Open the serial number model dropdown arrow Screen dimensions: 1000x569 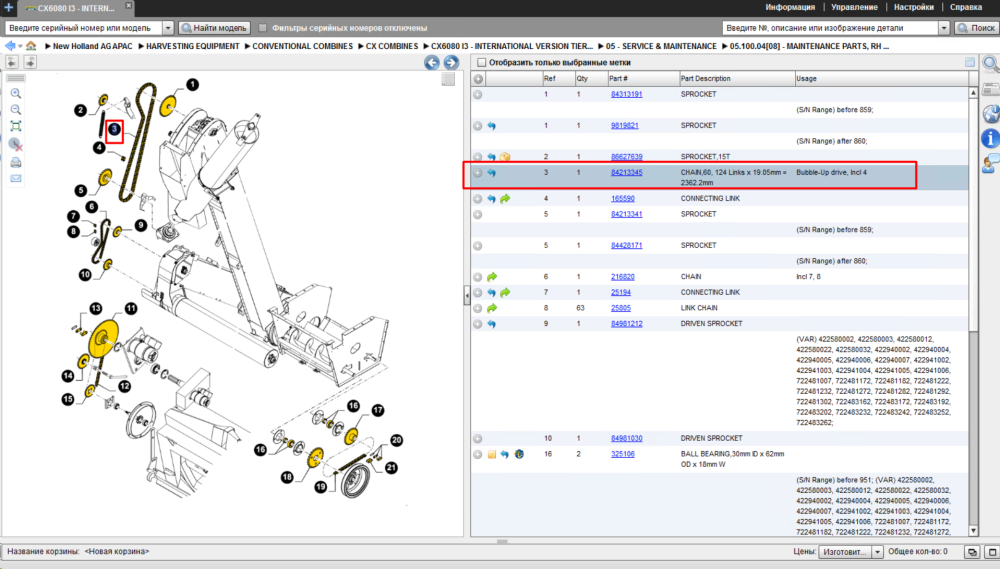(168, 28)
